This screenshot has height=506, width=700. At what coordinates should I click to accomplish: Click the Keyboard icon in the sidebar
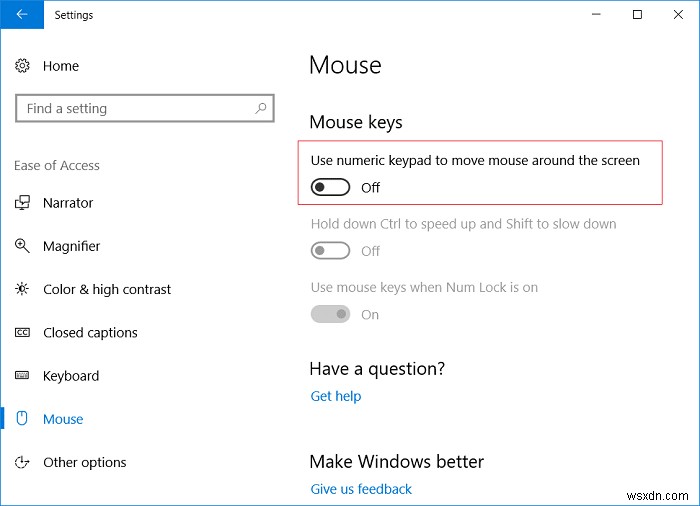pyautogui.click(x=22, y=376)
